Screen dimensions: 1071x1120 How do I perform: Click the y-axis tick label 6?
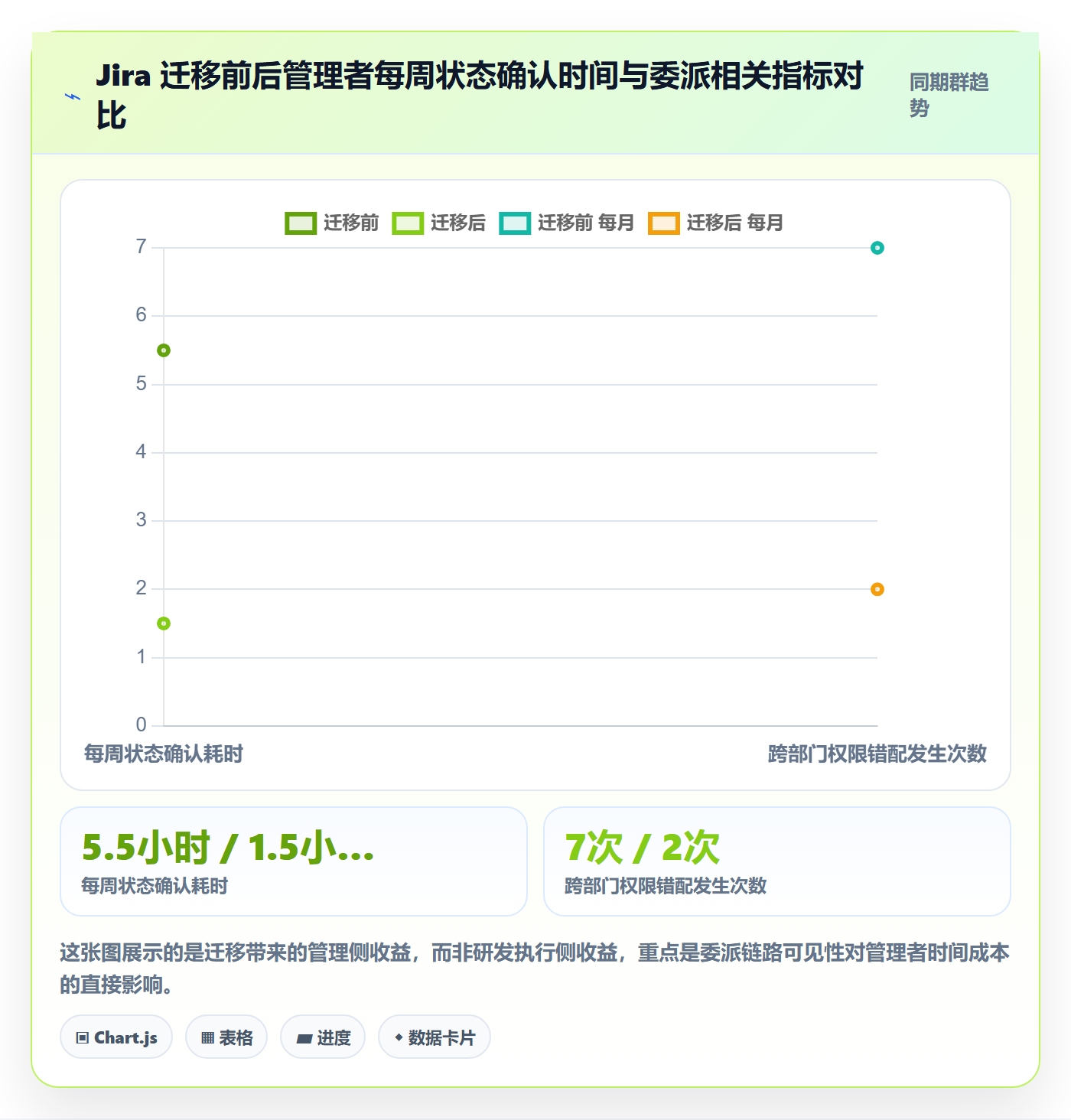pos(142,314)
